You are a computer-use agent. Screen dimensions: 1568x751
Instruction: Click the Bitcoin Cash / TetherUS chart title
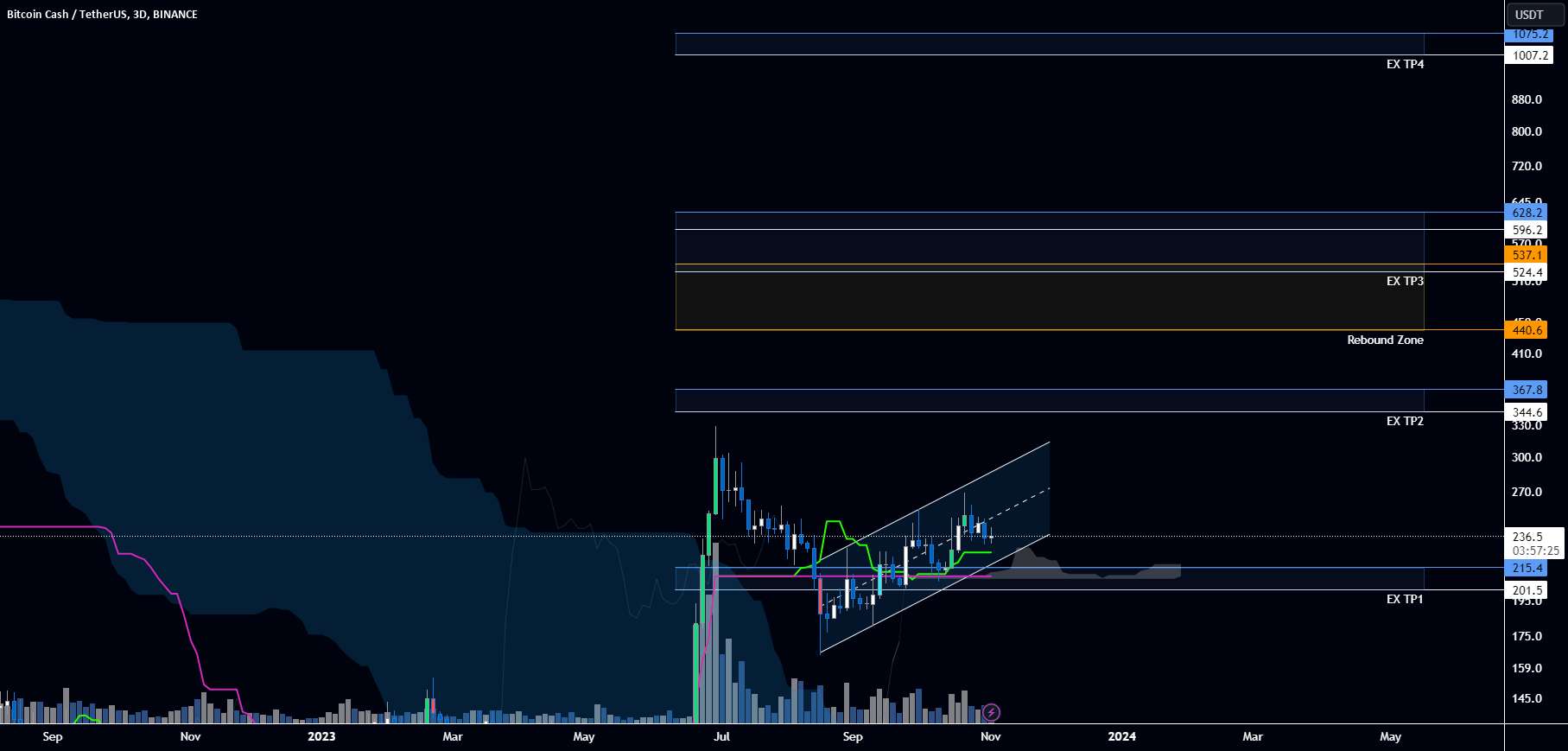(x=102, y=14)
